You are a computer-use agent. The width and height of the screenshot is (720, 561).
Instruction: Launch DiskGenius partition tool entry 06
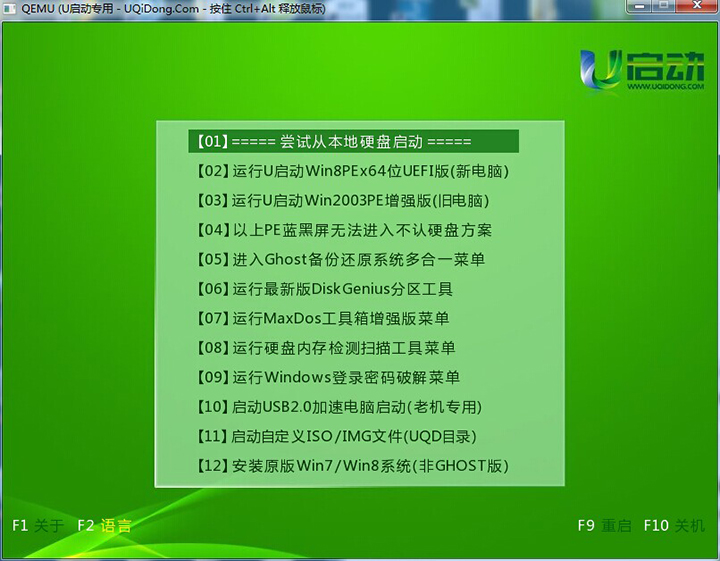click(325, 289)
